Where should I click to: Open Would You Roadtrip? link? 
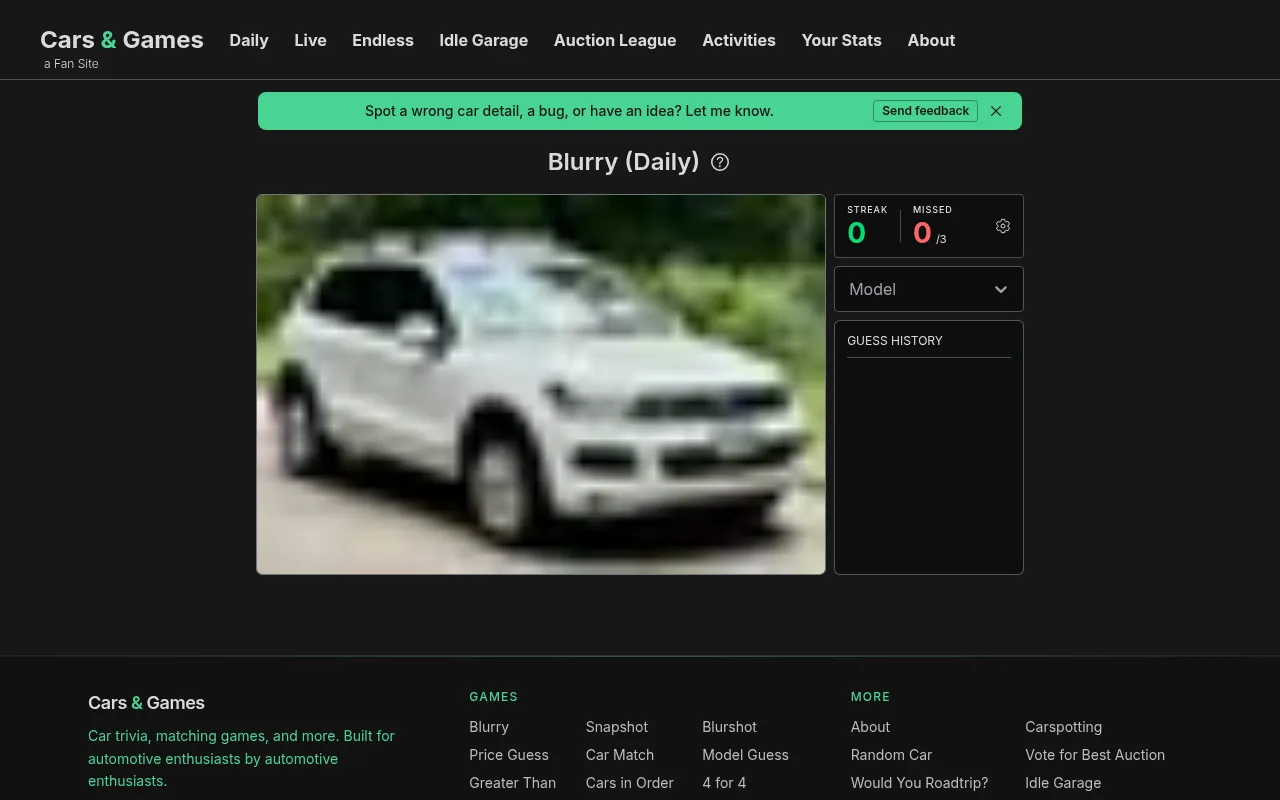pyautogui.click(x=919, y=783)
